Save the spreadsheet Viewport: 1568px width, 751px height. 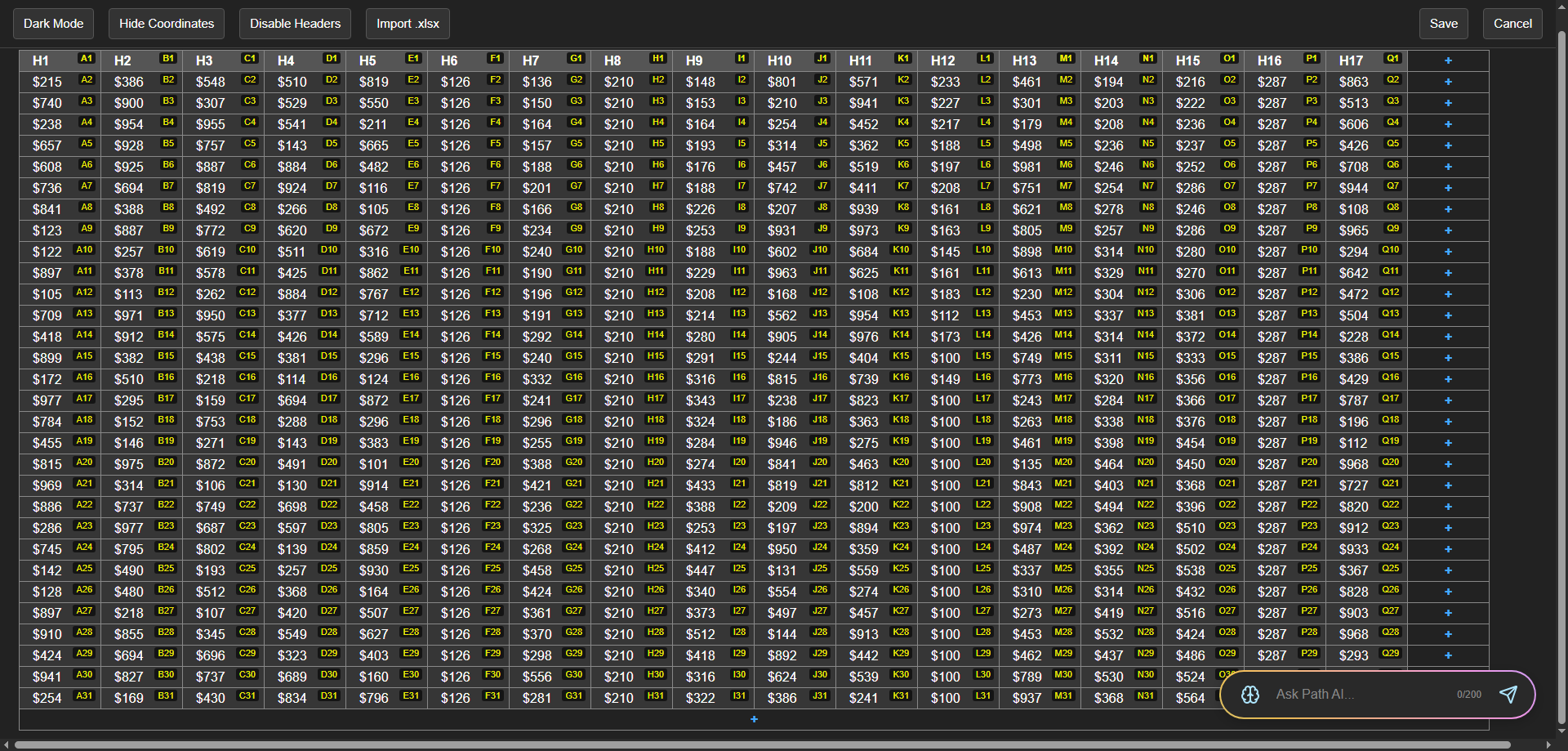(x=1443, y=24)
